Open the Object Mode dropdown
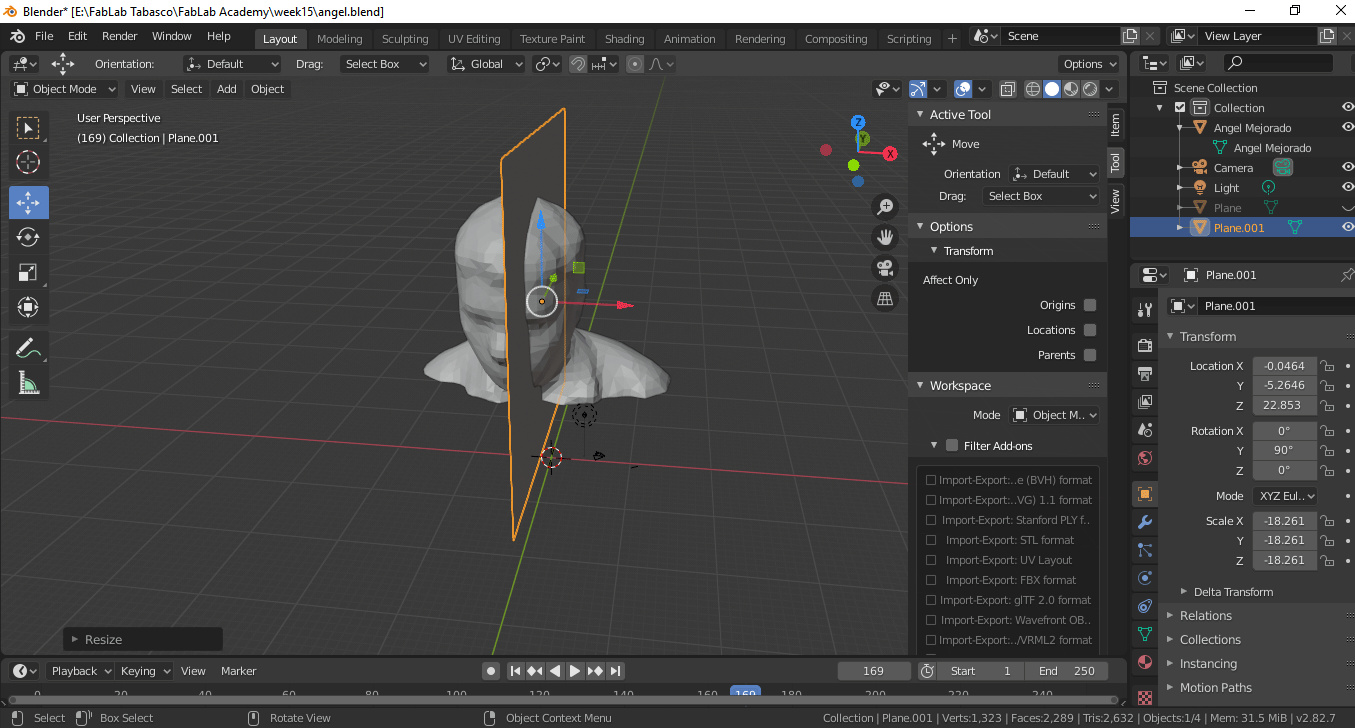Image resolution: width=1355 pixels, height=728 pixels. [64, 89]
